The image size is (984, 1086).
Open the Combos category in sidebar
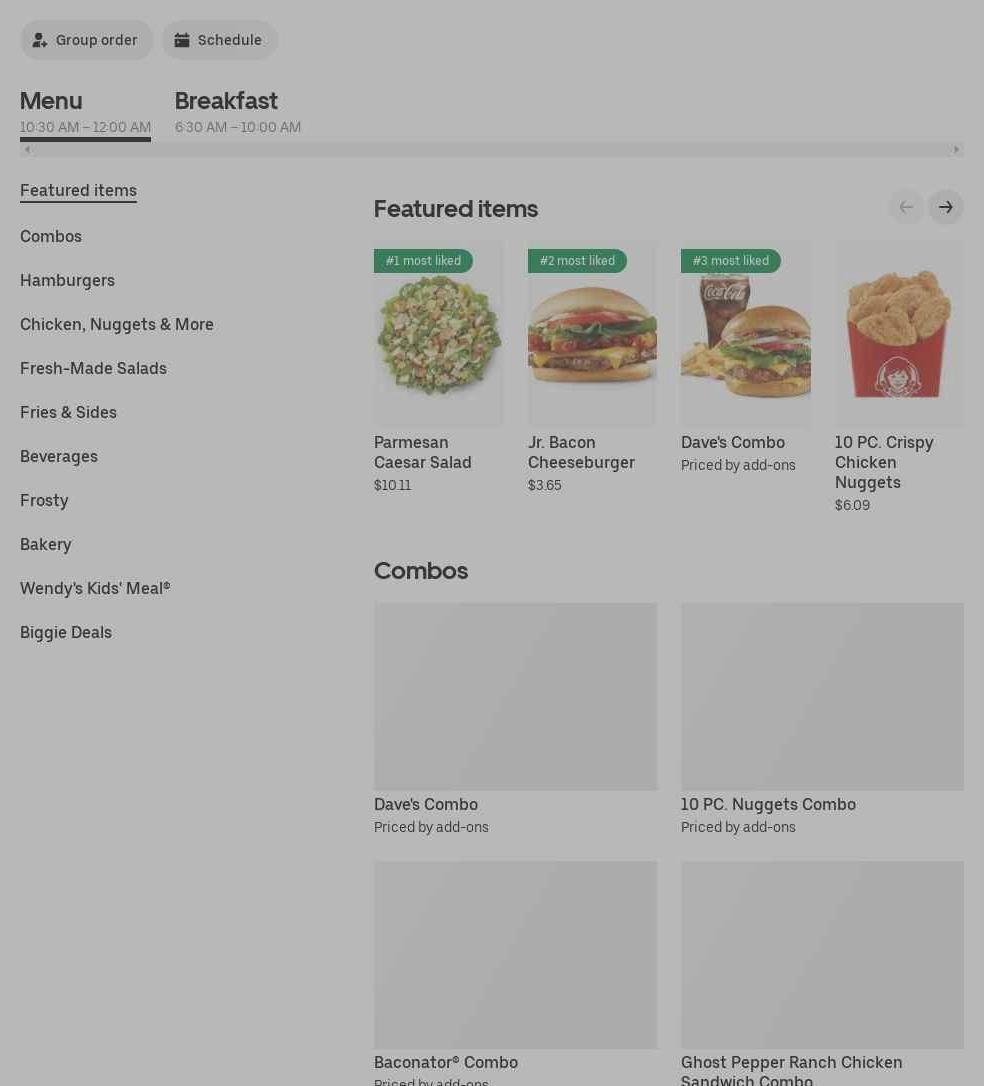pyautogui.click(x=51, y=237)
